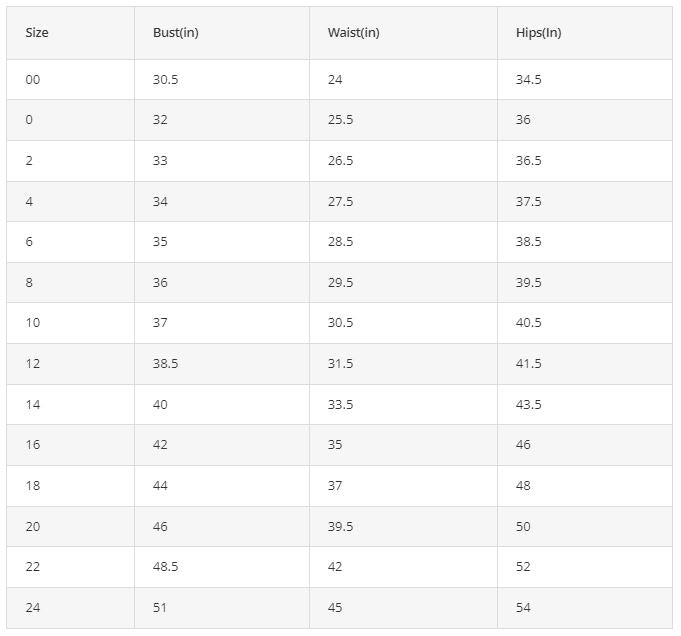Click bust value 35 for size 6
This screenshot has width=681, height=636.
click(x=160, y=242)
